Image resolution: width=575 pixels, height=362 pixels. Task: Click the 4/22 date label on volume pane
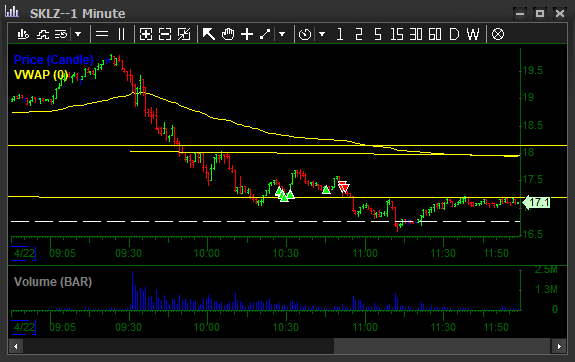(24, 327)
